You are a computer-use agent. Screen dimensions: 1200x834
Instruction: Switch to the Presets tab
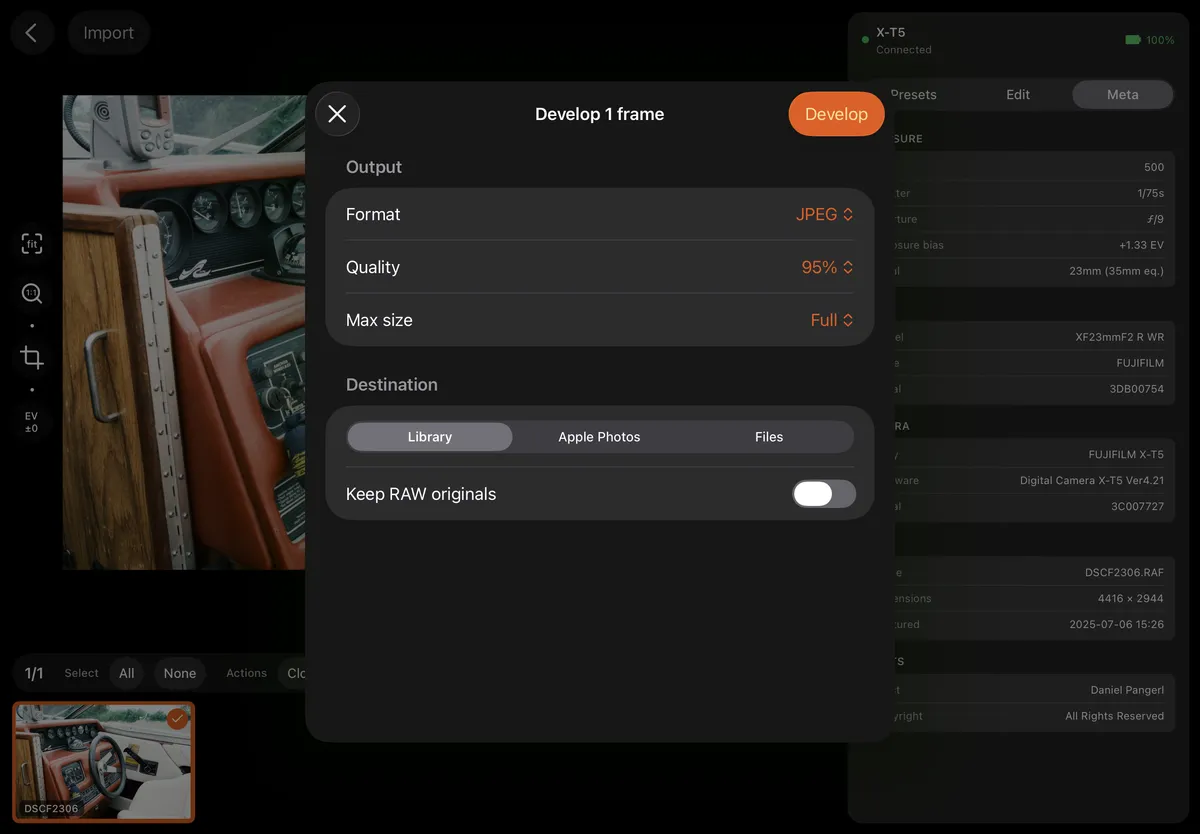913,94
